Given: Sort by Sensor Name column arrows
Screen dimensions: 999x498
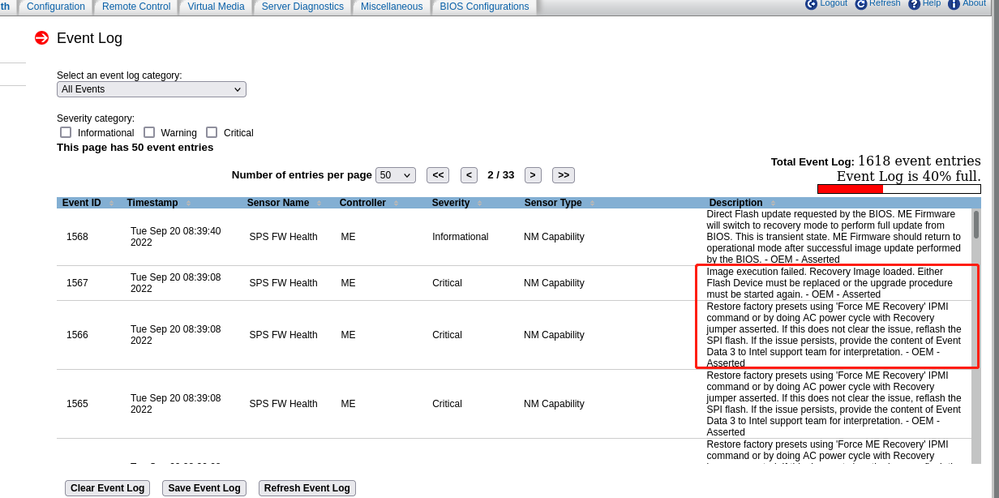Looking at the screenshot, I should [x=319, y=203].
